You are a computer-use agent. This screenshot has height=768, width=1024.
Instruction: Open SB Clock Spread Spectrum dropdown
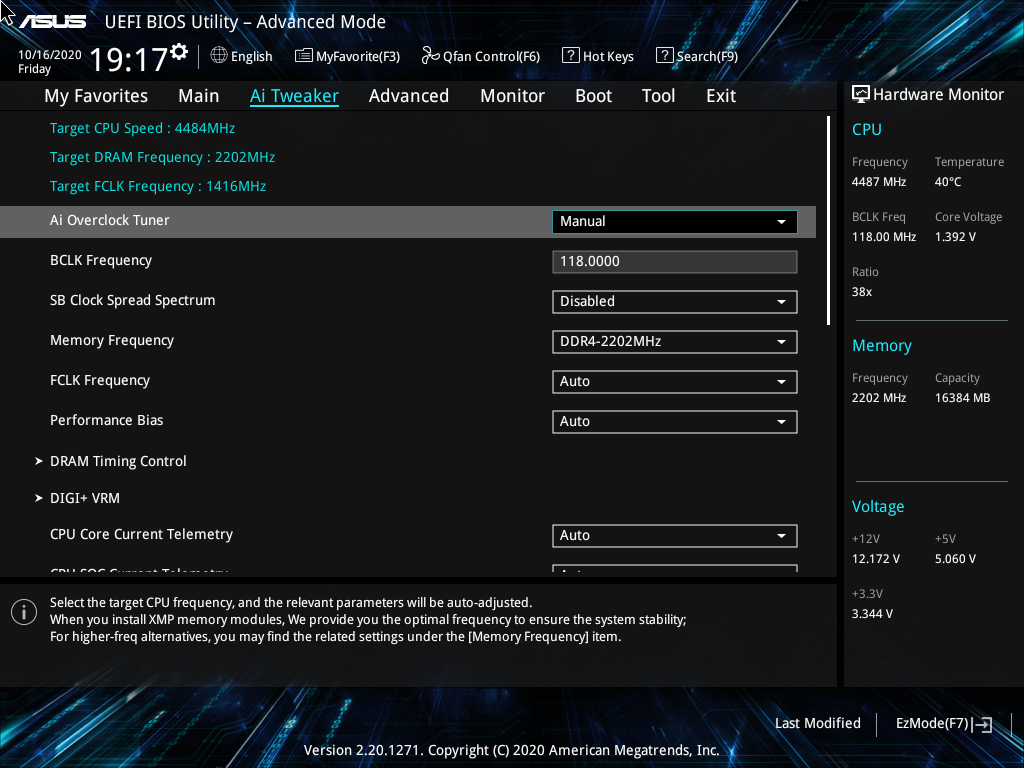[x=675, y=302]
